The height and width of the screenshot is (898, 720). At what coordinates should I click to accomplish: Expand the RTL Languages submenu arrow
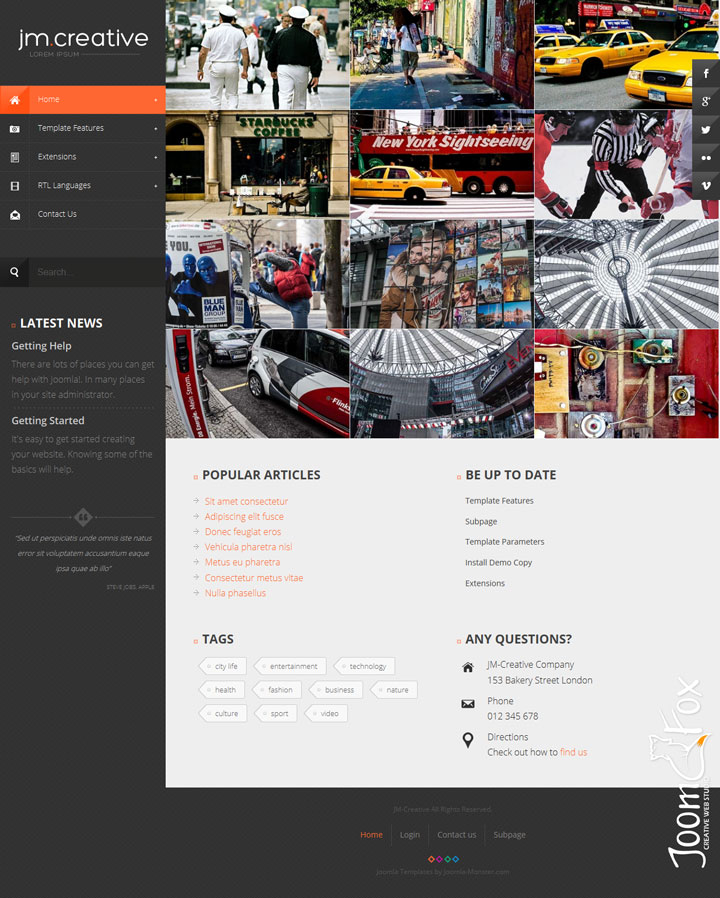coord(156,186)
